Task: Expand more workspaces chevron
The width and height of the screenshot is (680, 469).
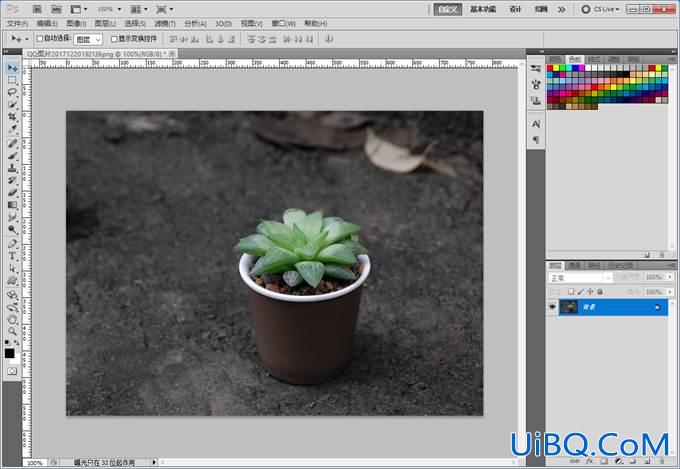Action: pyautogui.click(x=562, y=10)
